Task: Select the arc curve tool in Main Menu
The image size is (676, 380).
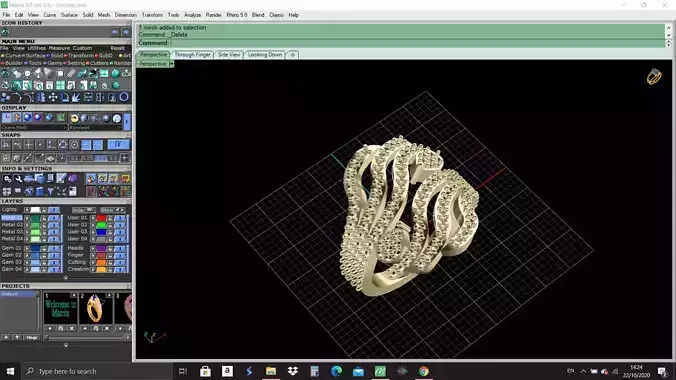Action: [x=17, y=97]
